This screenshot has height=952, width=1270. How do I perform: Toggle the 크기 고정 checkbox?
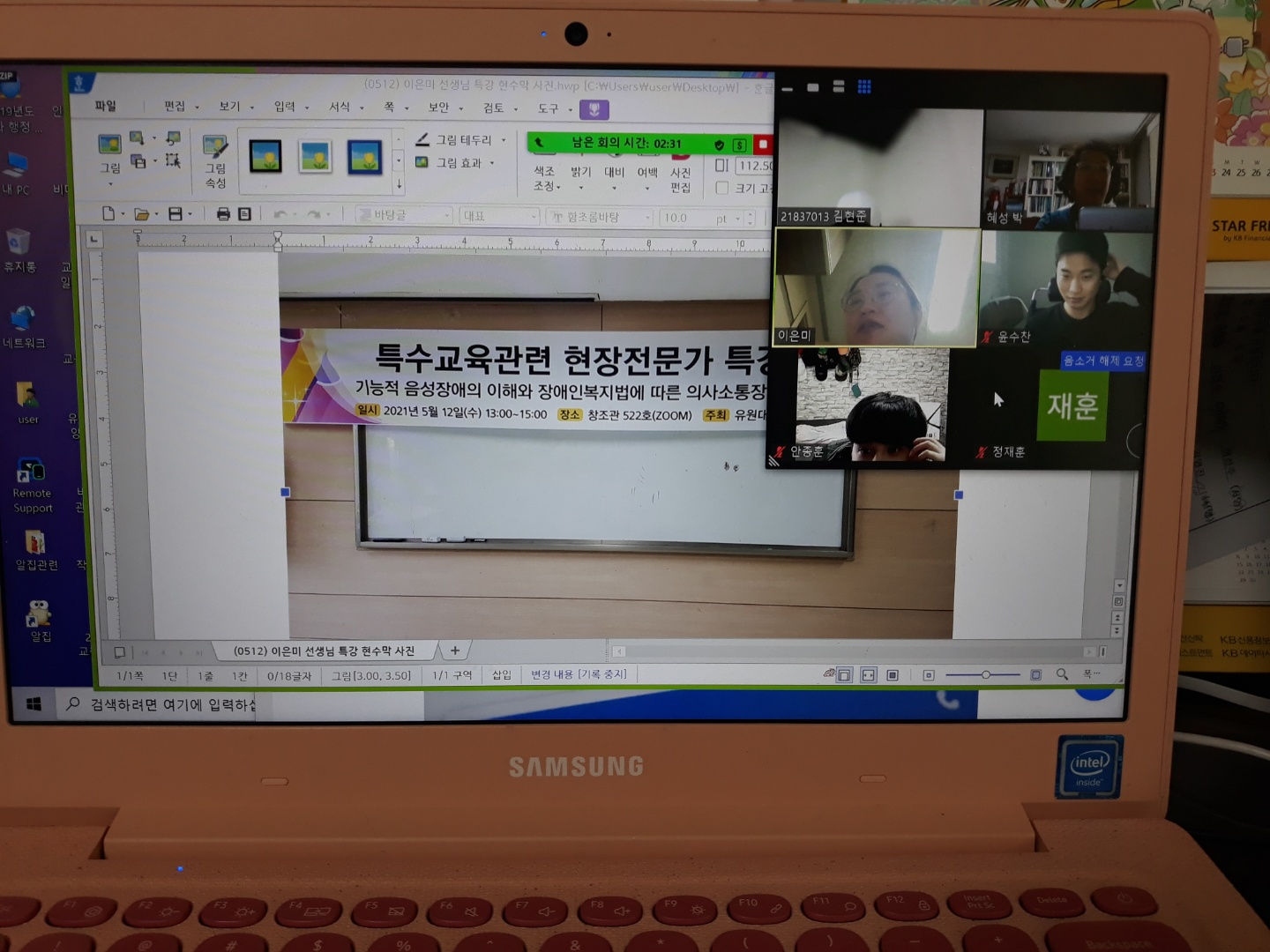721,188
